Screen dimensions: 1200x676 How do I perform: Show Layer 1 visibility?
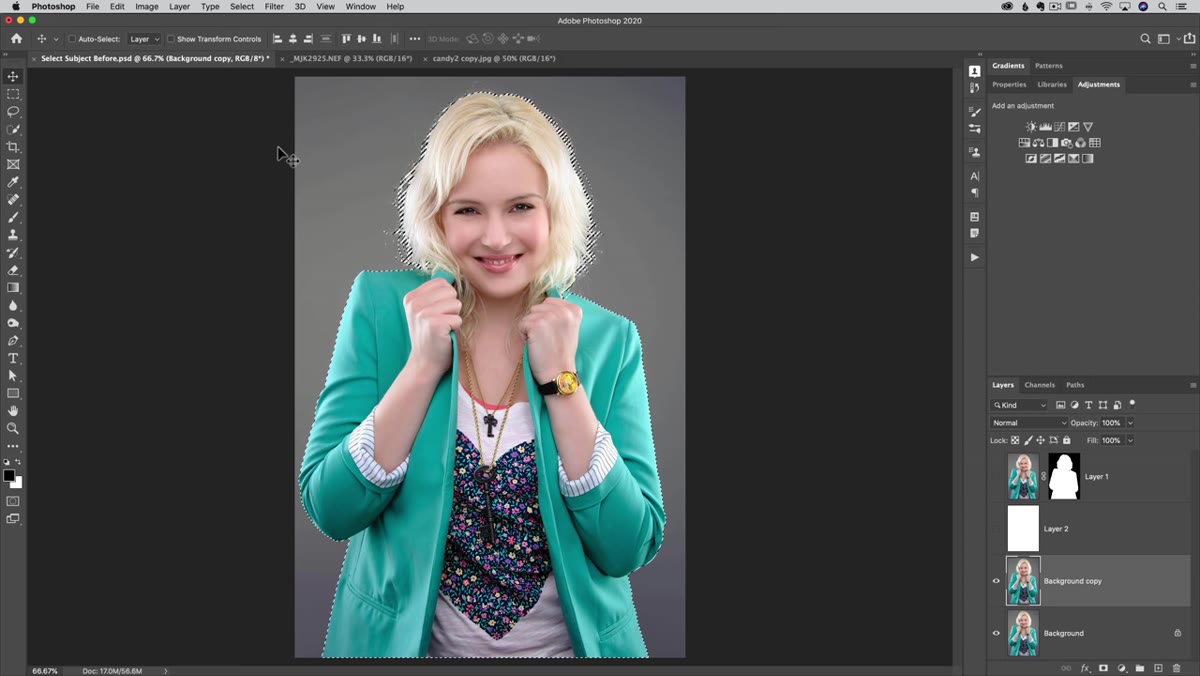pos(996,477)
